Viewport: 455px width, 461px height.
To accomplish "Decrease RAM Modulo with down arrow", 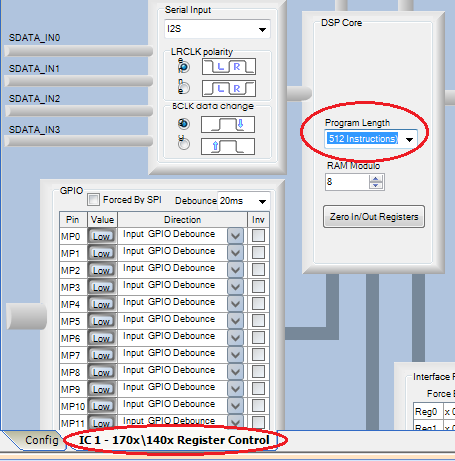I will point(376,185).
